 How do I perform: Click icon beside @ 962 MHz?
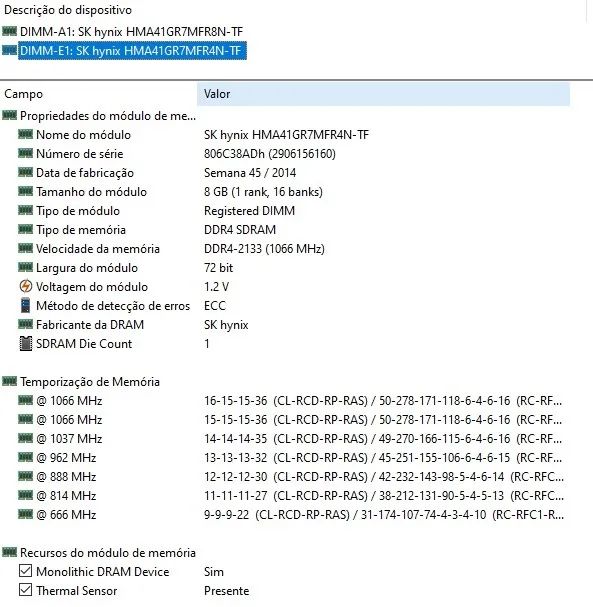point(26,457)
